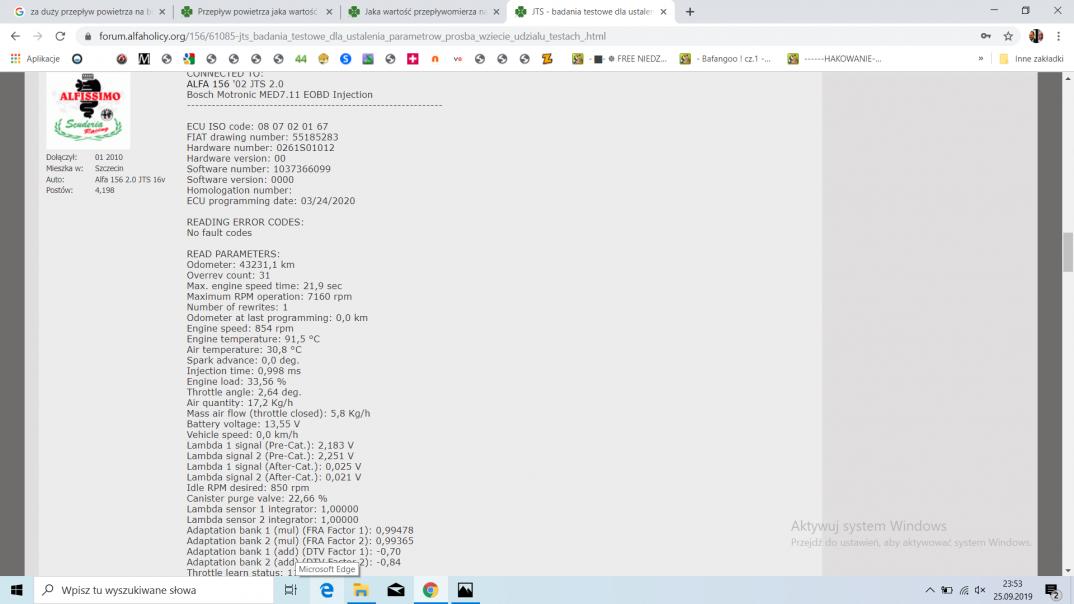Click 'Battery voltage: 13,55 V' line
1074x604 pixels.
[x=243, y=424]
